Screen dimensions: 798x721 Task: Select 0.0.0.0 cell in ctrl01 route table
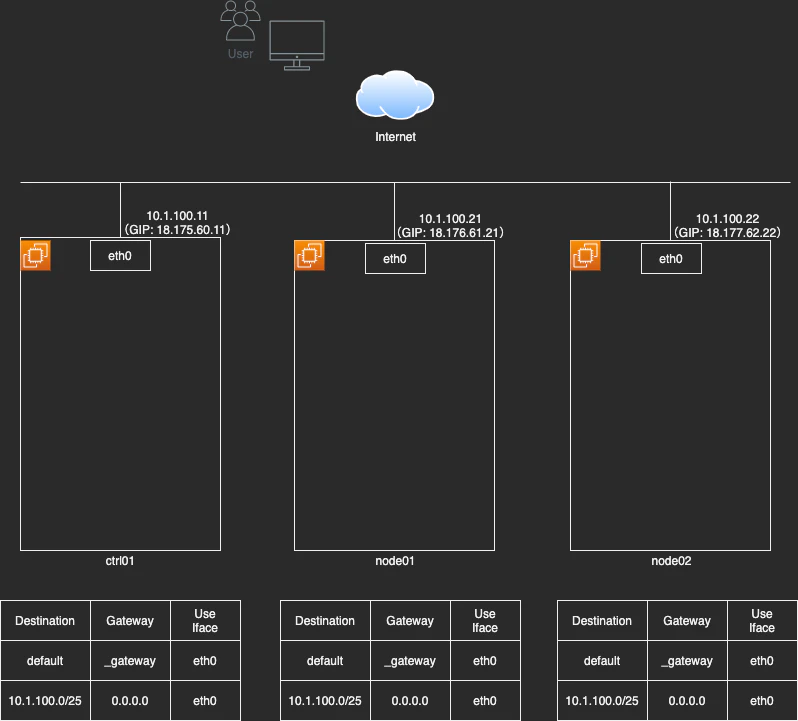(x=130, y=701)
